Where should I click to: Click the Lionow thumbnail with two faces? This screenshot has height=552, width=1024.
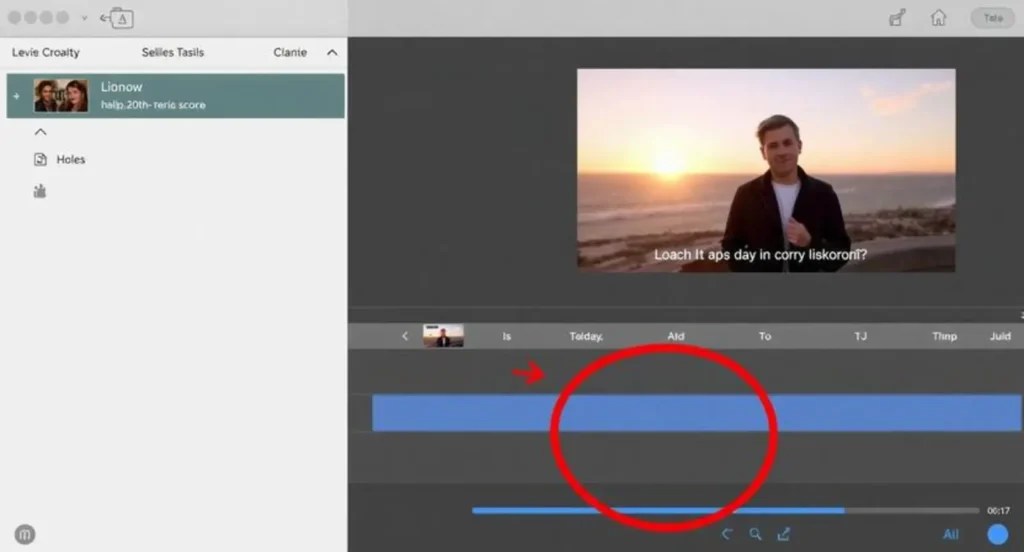pos(61,95)
